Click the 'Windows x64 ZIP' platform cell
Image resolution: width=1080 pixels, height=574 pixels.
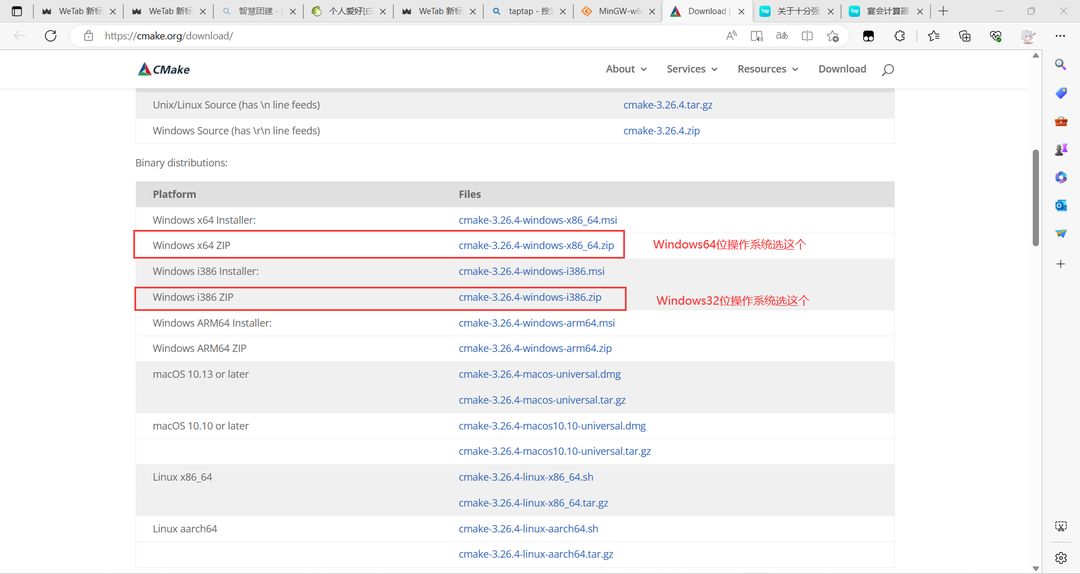[x=191, y=245]
